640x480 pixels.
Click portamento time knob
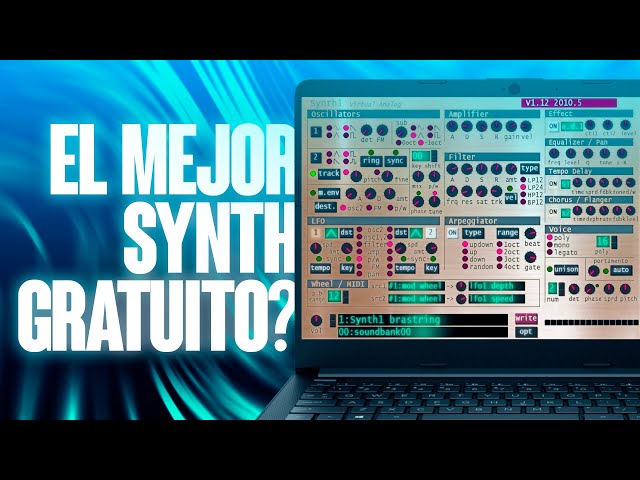593,271
